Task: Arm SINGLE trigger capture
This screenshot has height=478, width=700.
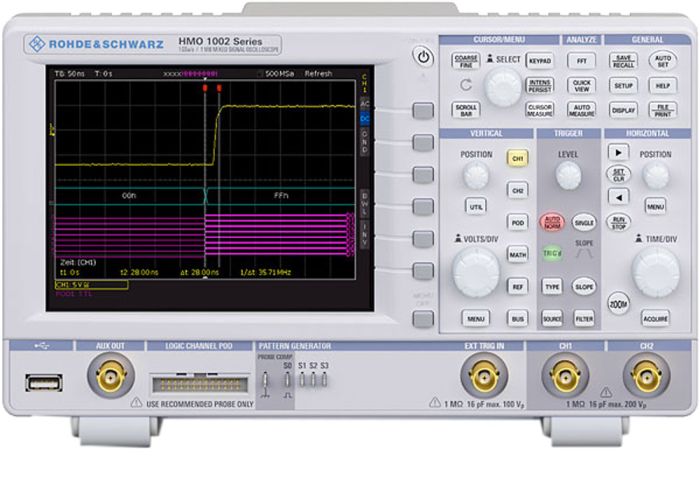Action: tap(584, 222)
